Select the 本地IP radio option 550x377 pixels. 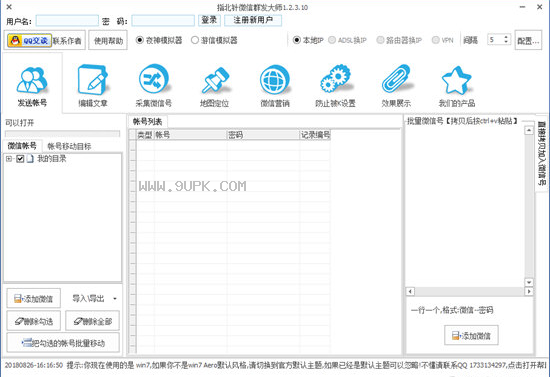point(297,40)
